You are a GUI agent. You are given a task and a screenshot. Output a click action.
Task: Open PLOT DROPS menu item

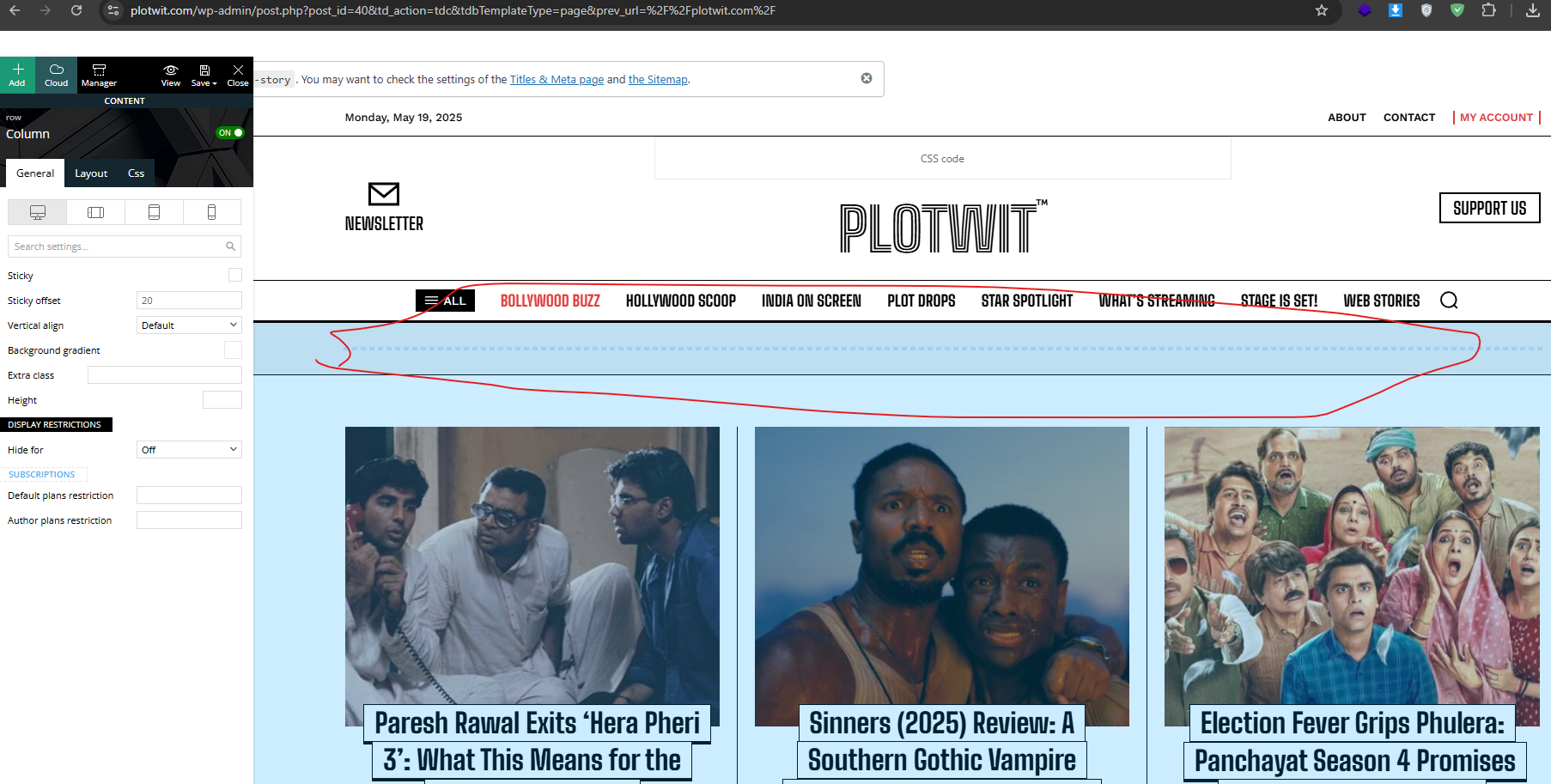point(921,301)
